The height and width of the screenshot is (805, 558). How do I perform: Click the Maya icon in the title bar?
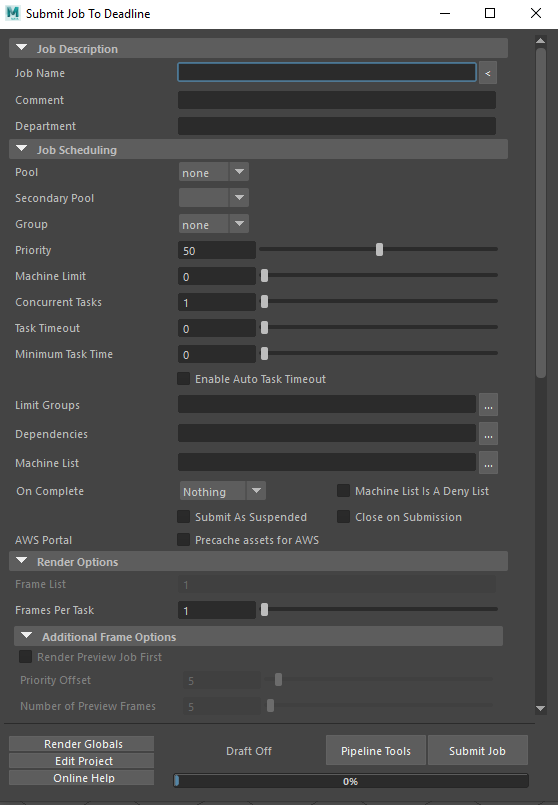pyautogui.click(x=13, y=13)
